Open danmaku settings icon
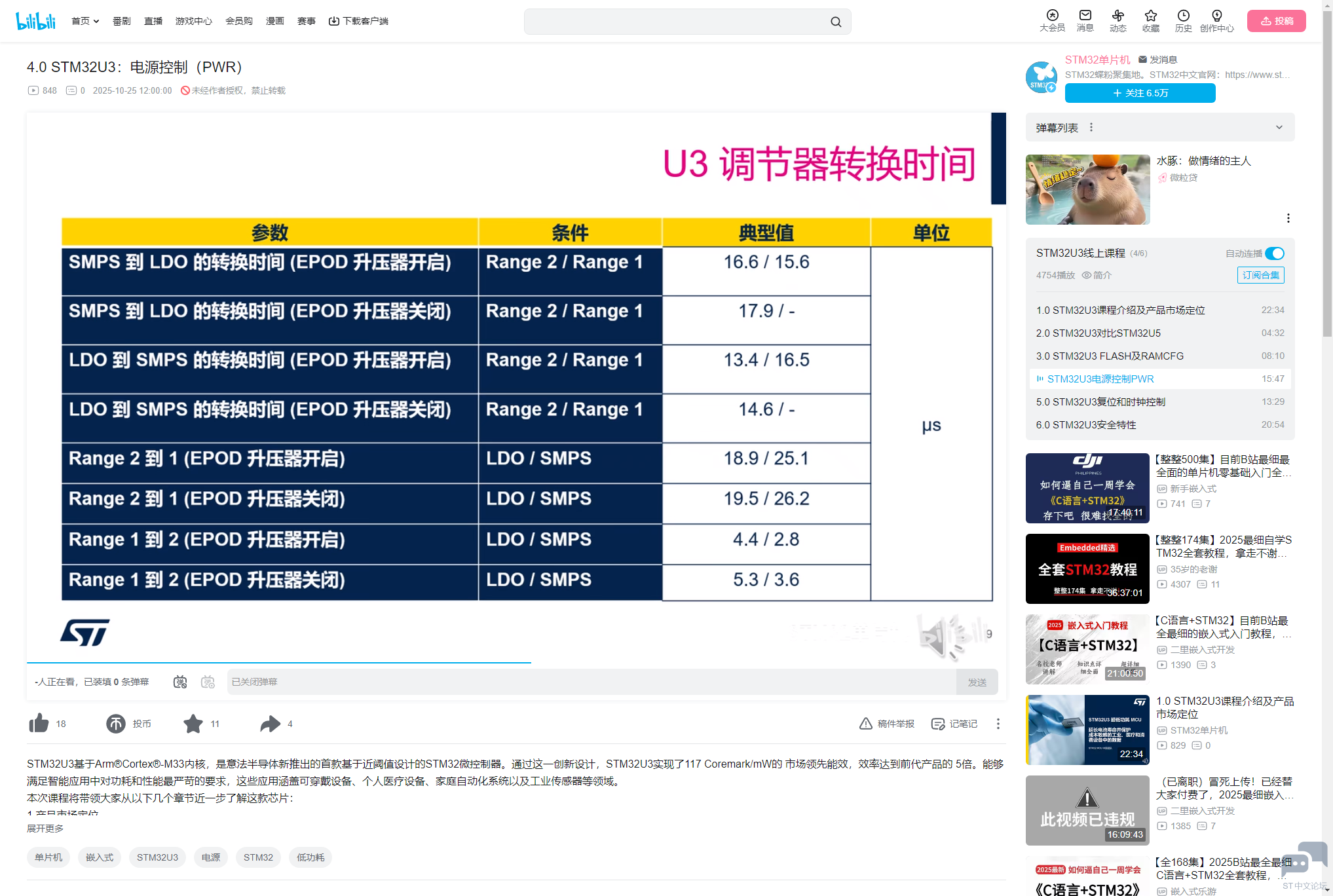The width and height of the screenshot is (1333, 896). pyautogui.click(x=208, y=682)
